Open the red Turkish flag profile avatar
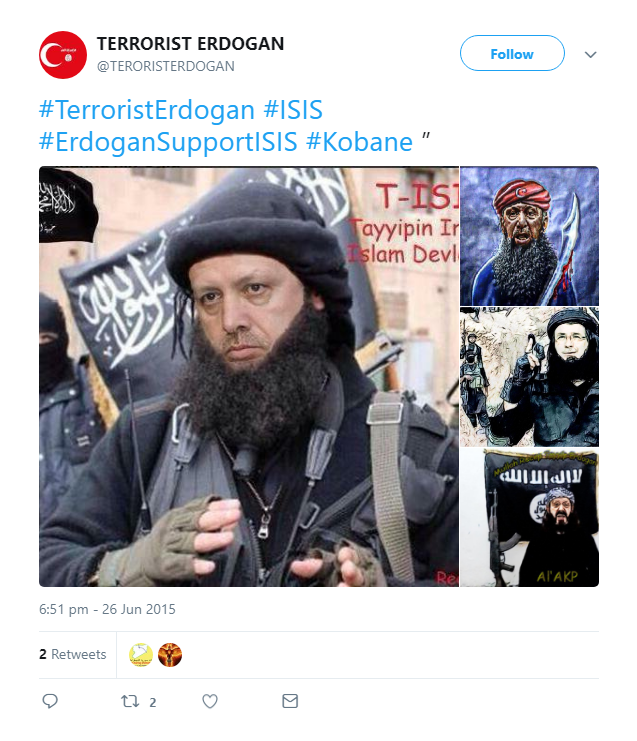 tap(63, 55)
